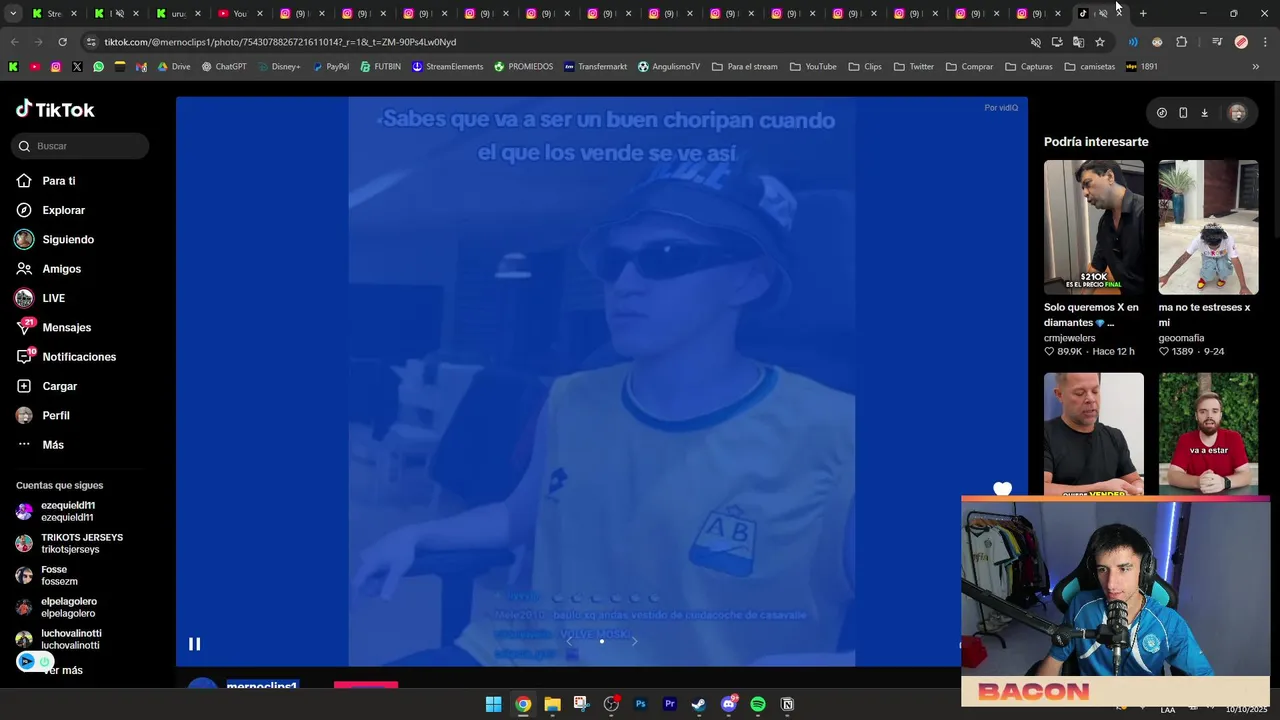Image resolution: width=1280 pixels, height=720 pixels.
Task: Open Spotify from taskbar
Action: click(x=757, y=704)
